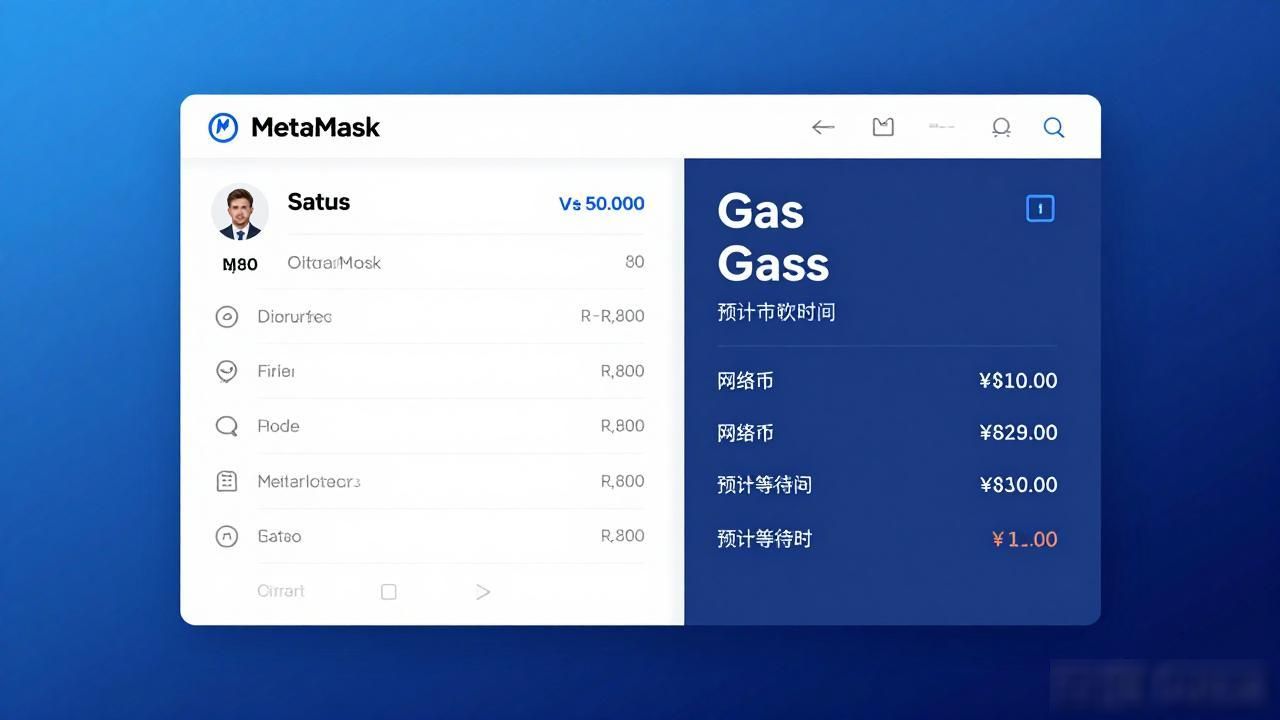Click the square icon beside Gas heading
The image size is (1280, 720).
coord(1040,208)
